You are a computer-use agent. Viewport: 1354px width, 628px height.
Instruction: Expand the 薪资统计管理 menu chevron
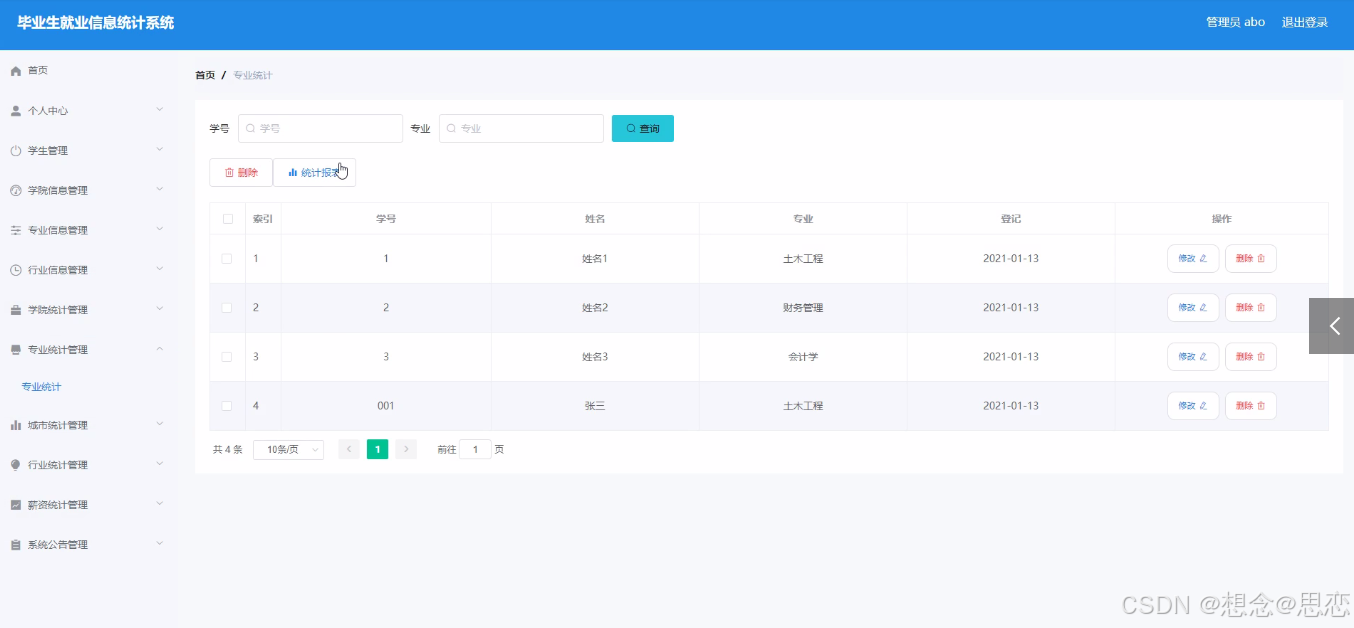click(160, 504)
